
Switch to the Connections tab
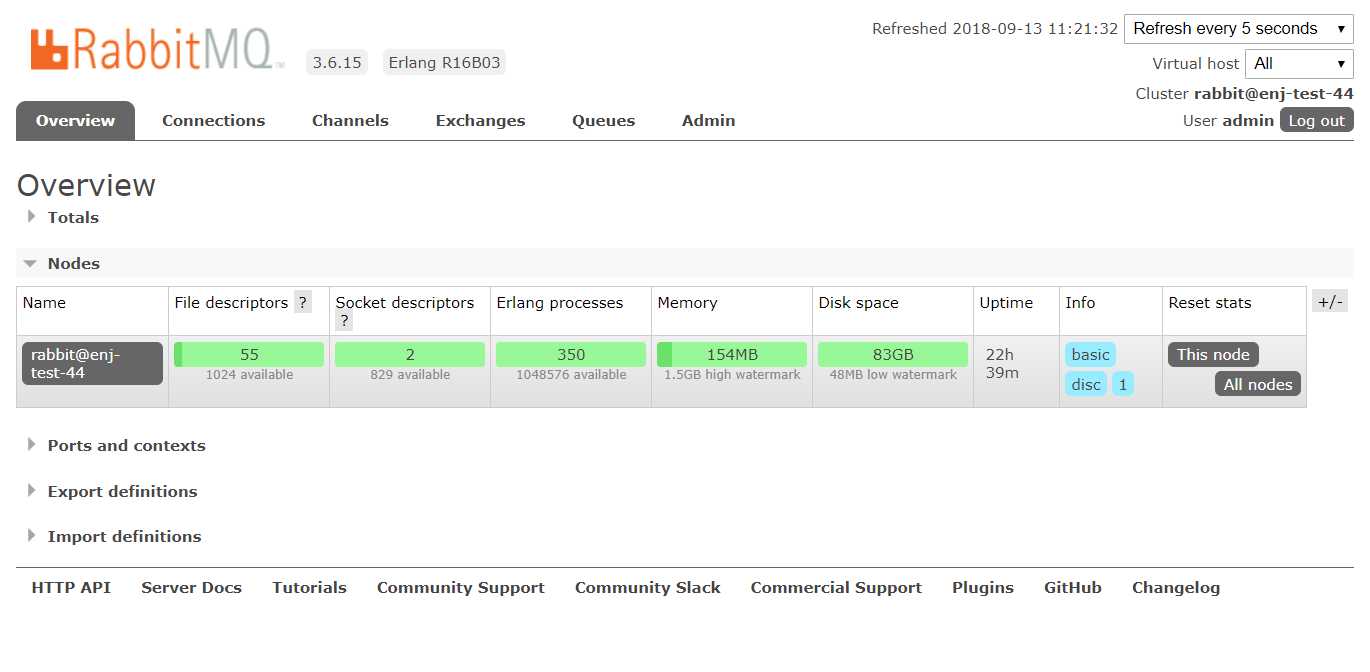point(214,120)
